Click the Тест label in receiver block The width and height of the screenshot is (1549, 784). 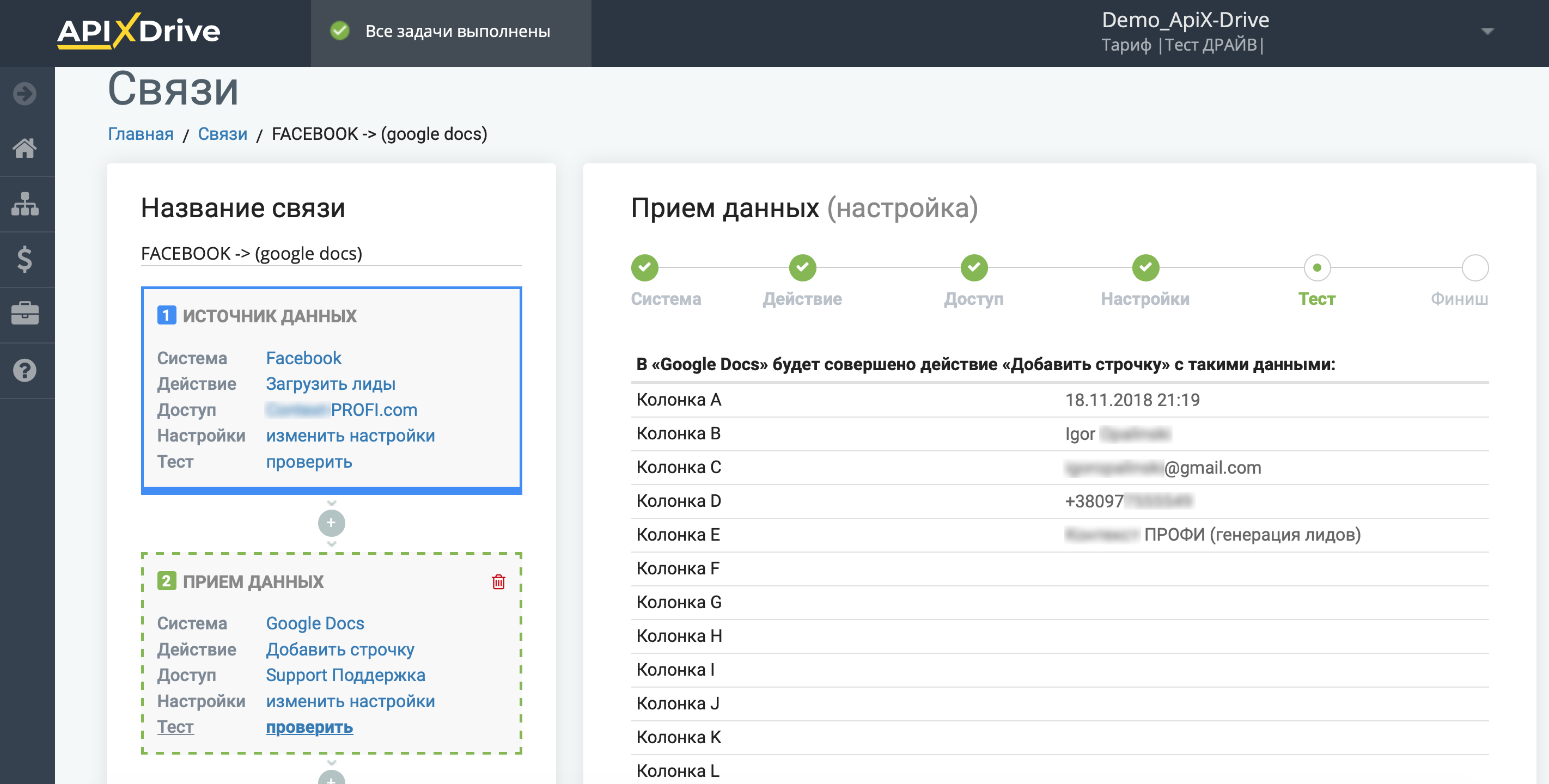(x=175, y=727)
